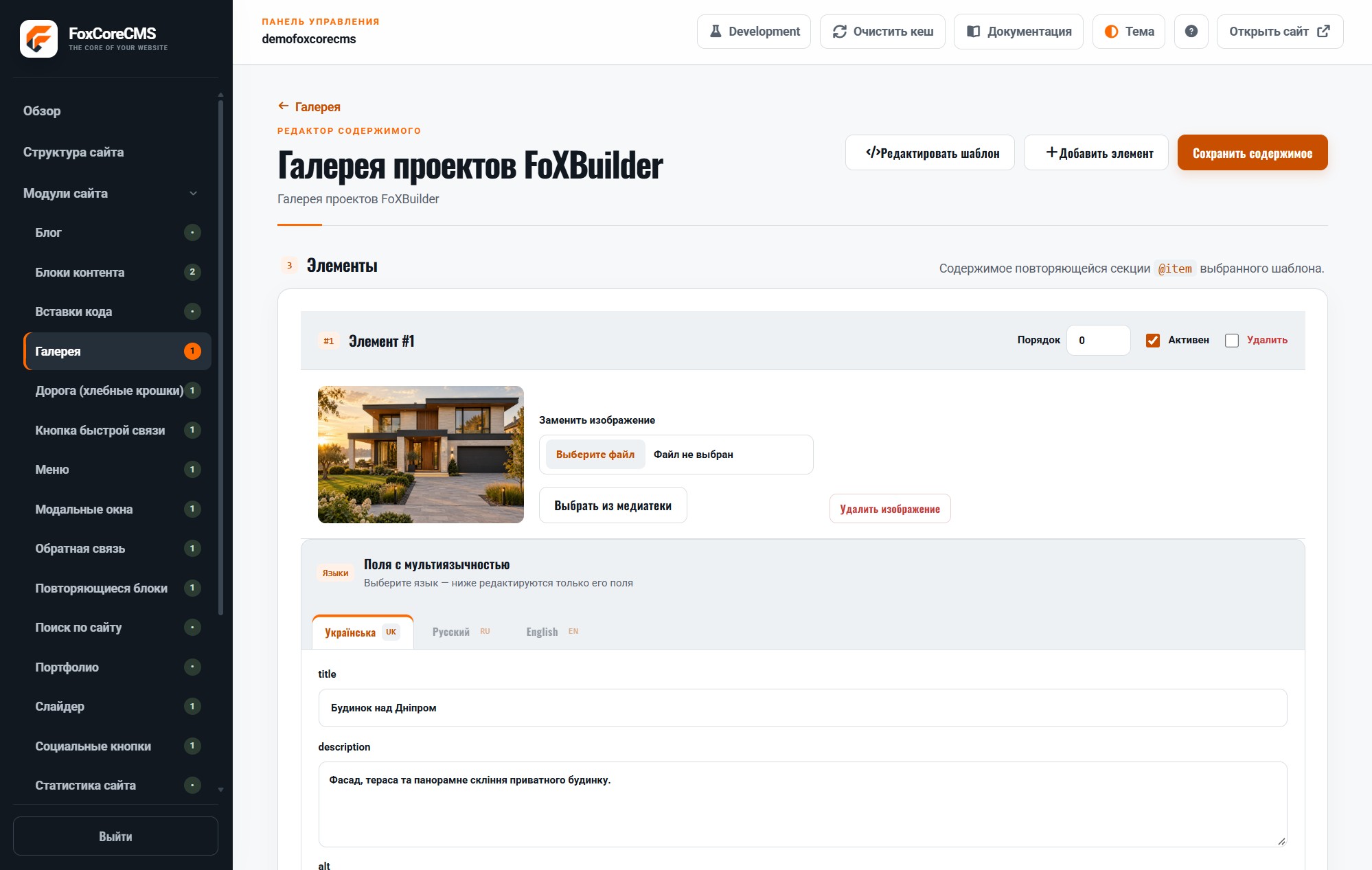Click Выбрать из медиатеки button

pyautogui.click(x=613, y=505)
